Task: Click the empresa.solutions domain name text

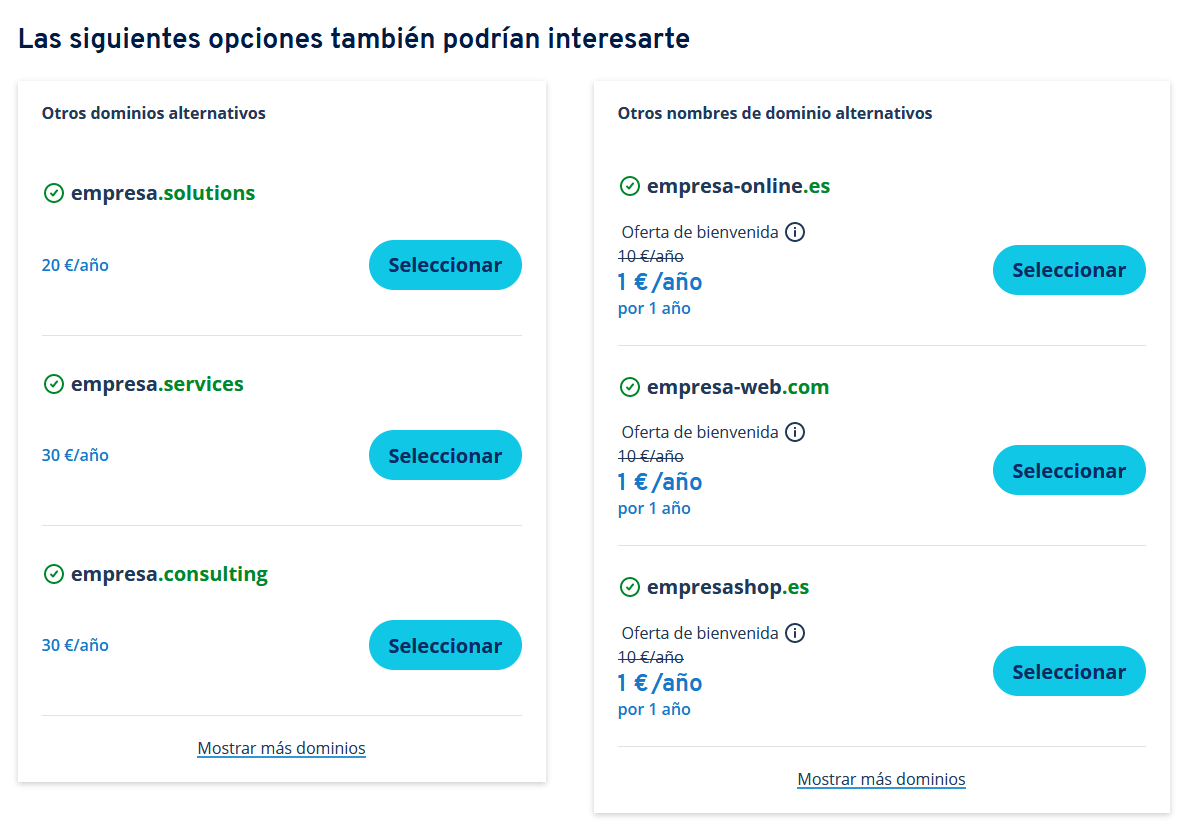Action: click(163, 193)
